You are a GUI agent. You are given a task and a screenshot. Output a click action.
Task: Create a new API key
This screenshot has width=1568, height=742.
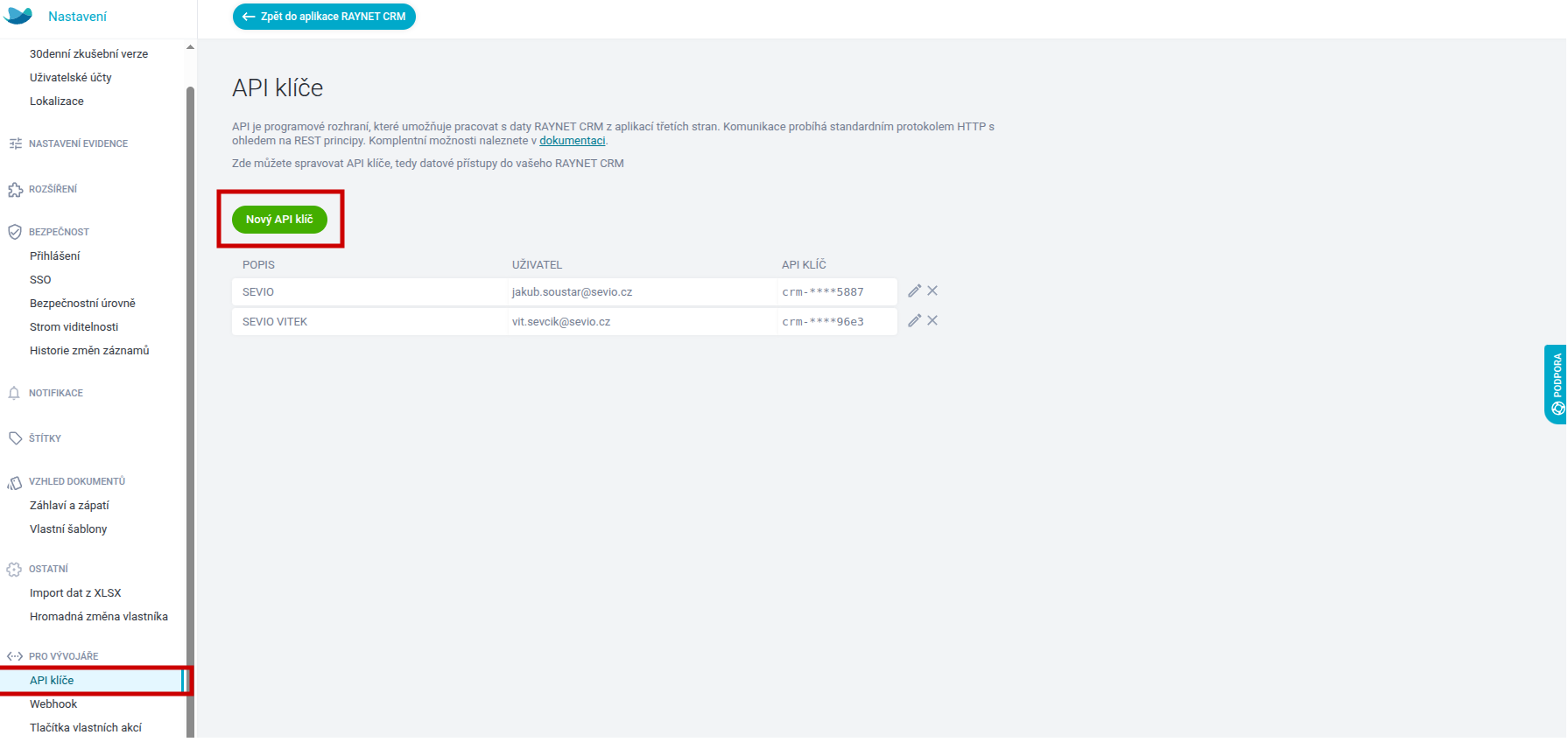pyautogui.click(x=279, y=220)
